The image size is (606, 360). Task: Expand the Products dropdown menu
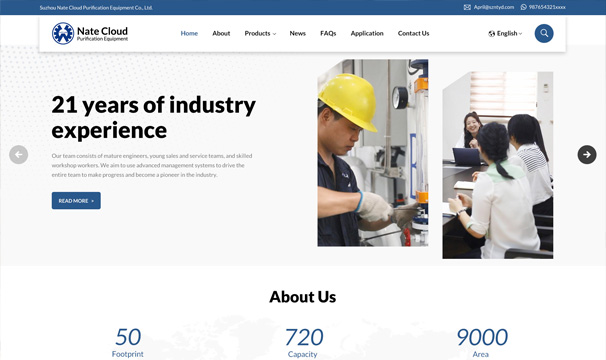[260, 34]
